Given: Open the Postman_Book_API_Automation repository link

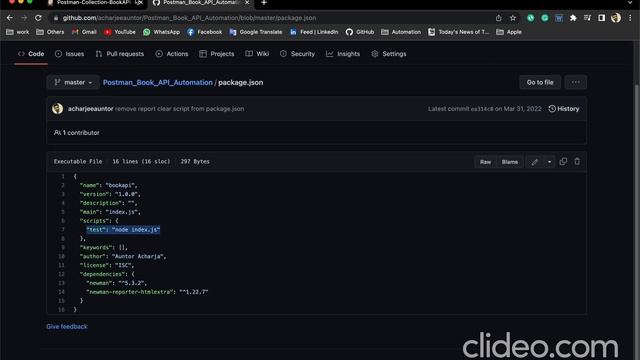Looking at the screenshot, I should pos(158,82).
